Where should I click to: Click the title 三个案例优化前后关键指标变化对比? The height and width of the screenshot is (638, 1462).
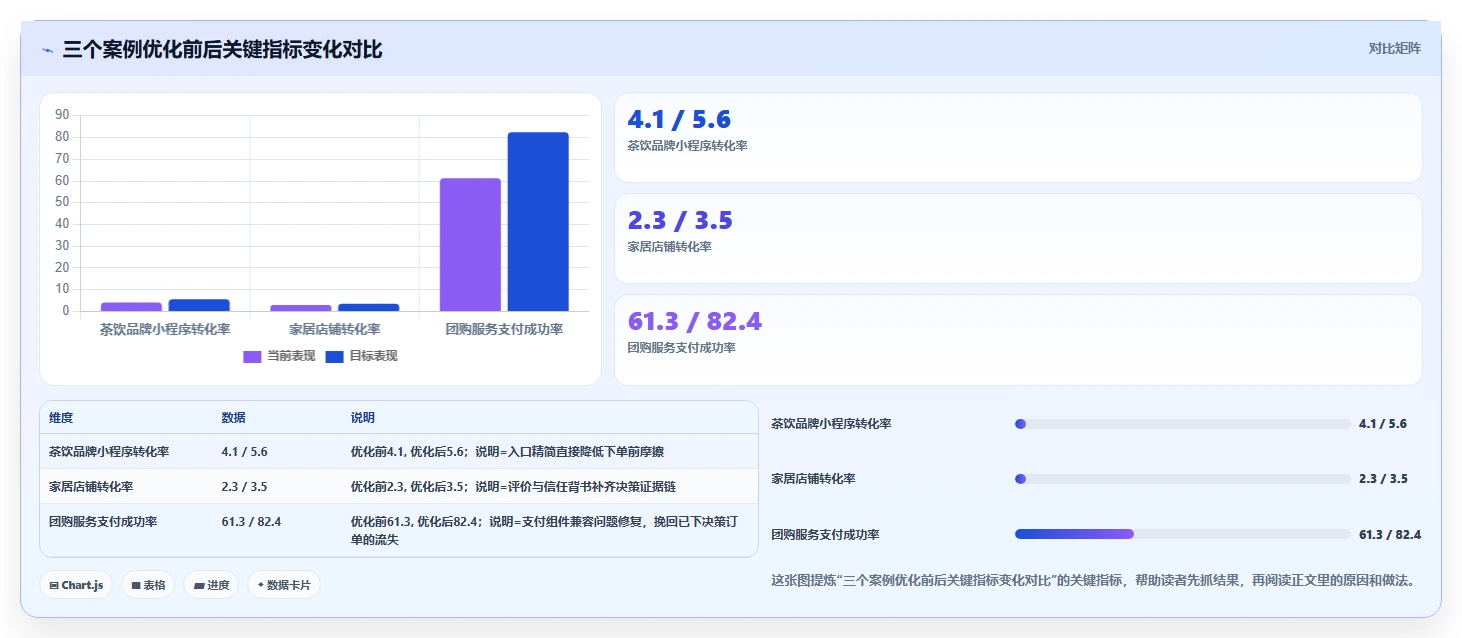click(x=222, y=49)
